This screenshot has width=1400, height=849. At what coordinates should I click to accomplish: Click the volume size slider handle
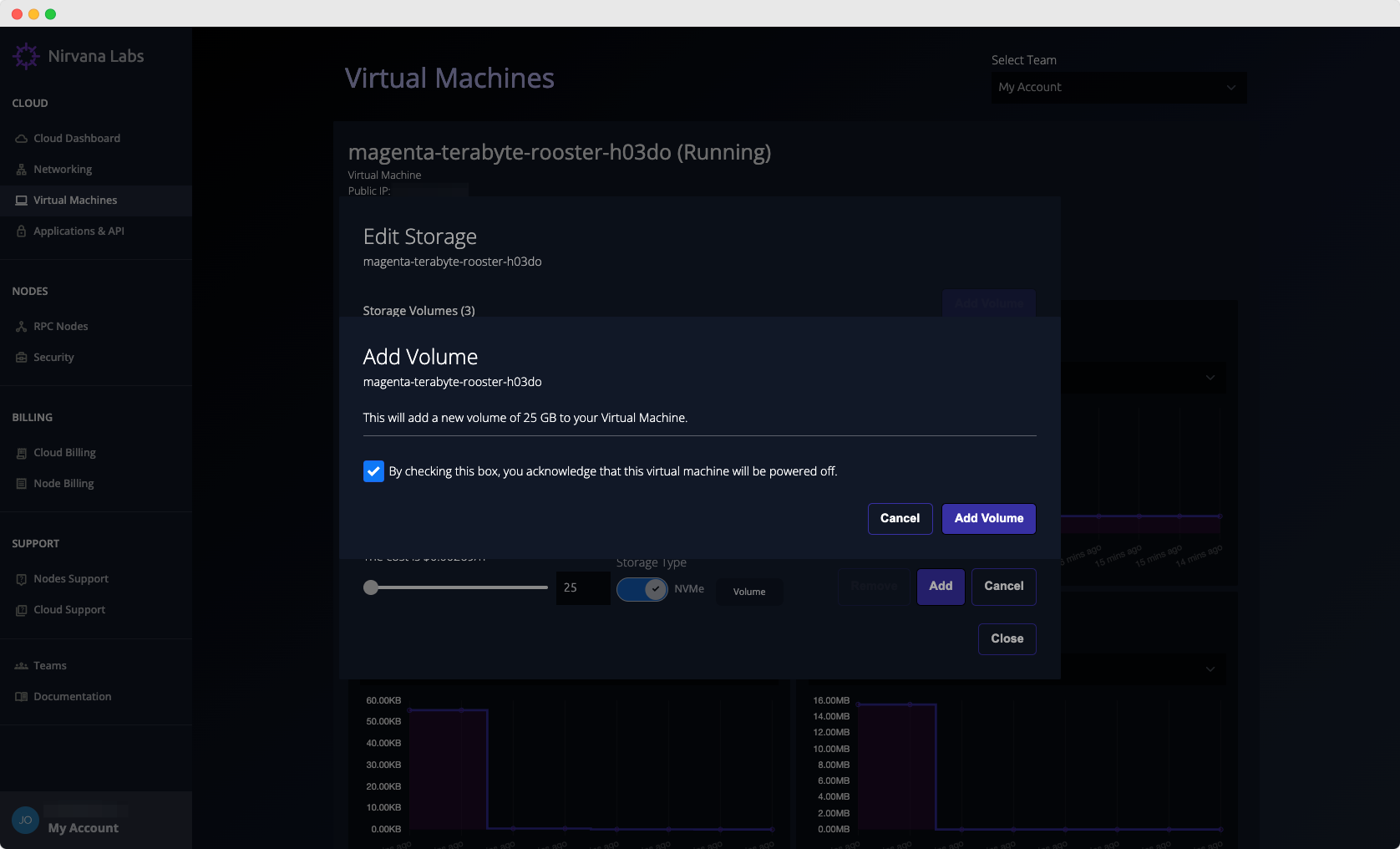click(371, 587)
